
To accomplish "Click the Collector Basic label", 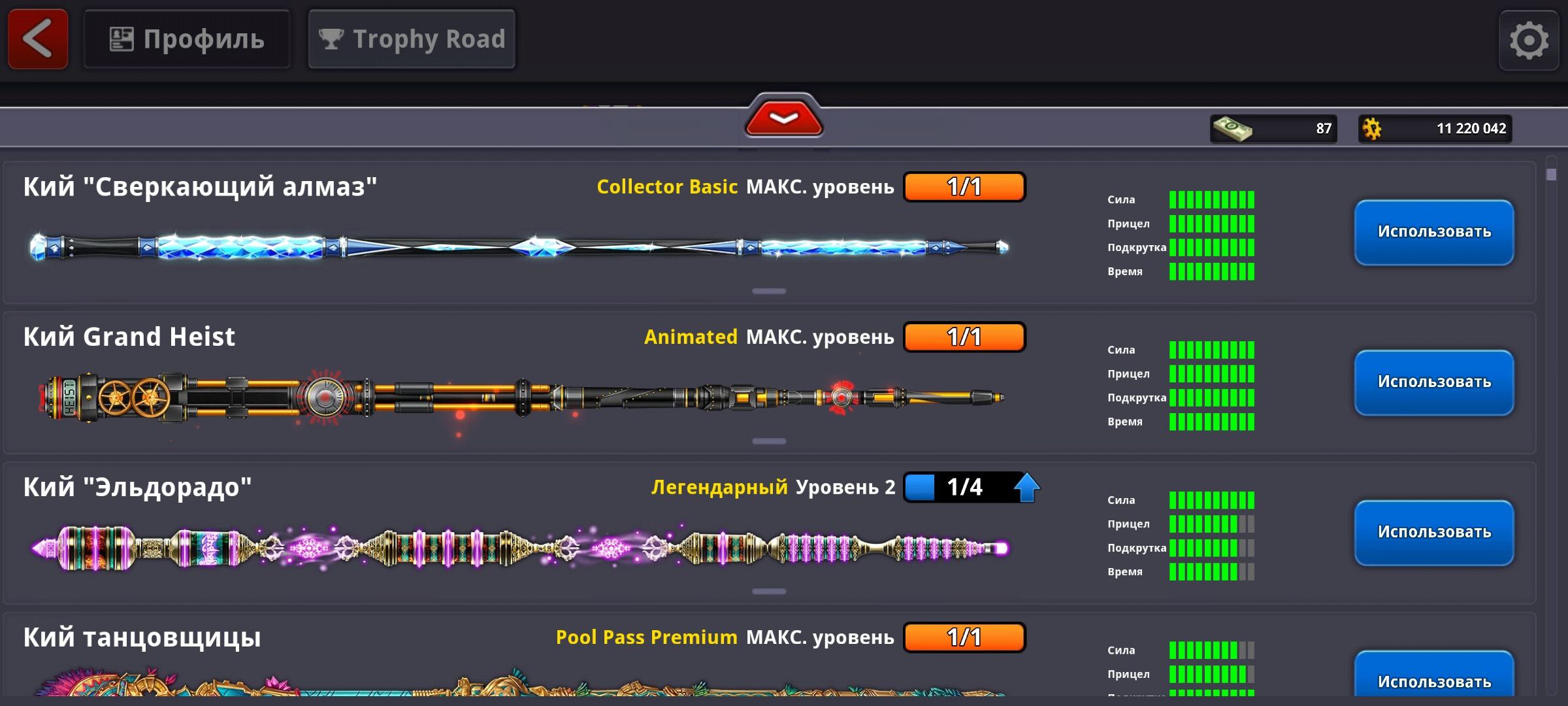I will pyautogui.click(x=667, y=187).
